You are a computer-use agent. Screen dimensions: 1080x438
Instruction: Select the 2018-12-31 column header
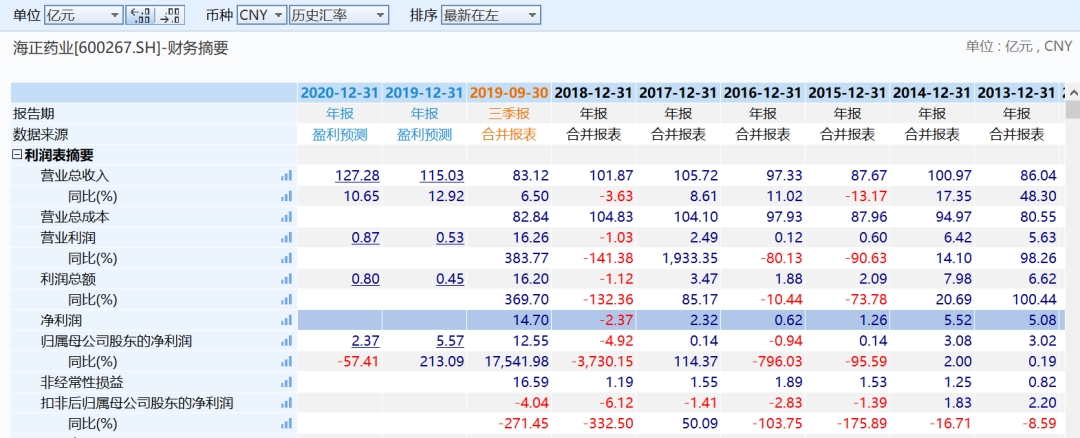[x=594, y=92]
